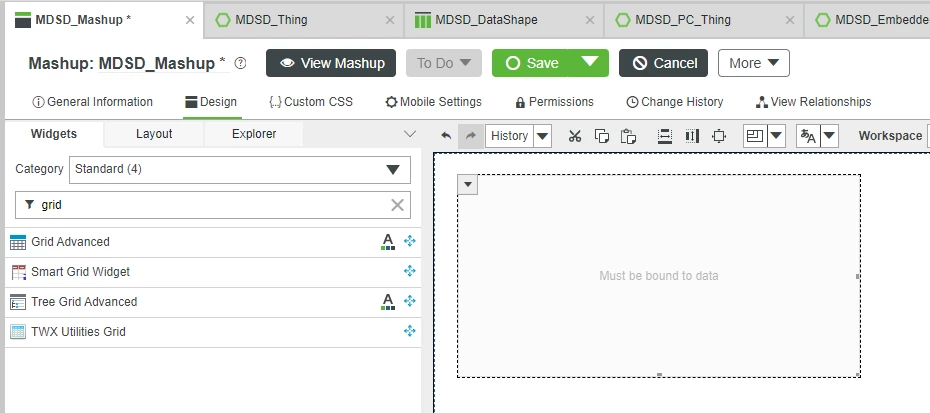Click the localization language icon button
This screenshot has height=413, width=930.
pyautogui.click(x=808, y=136)
